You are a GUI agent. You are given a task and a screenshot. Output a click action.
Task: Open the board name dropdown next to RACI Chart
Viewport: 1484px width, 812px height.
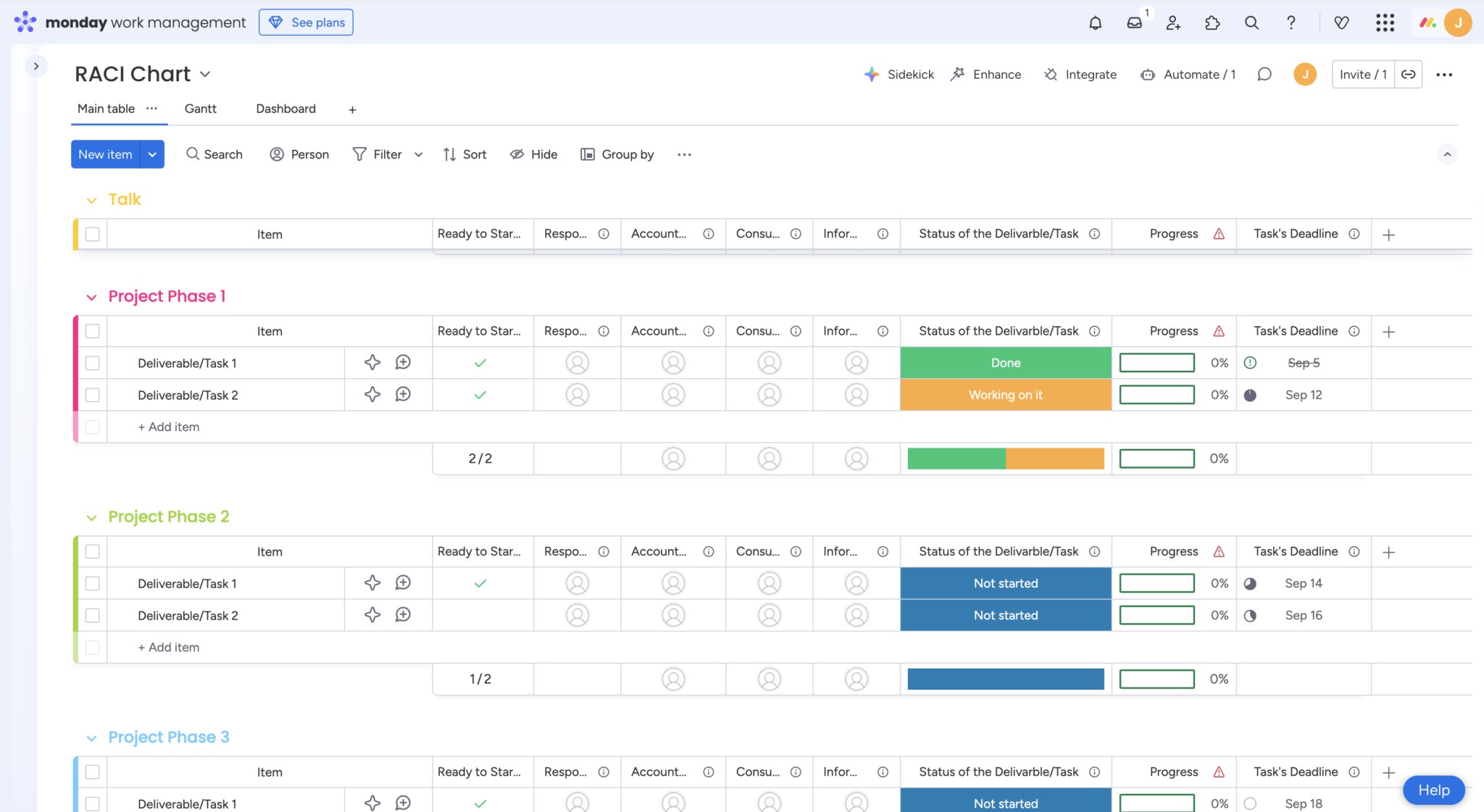(x=205, y=73)
